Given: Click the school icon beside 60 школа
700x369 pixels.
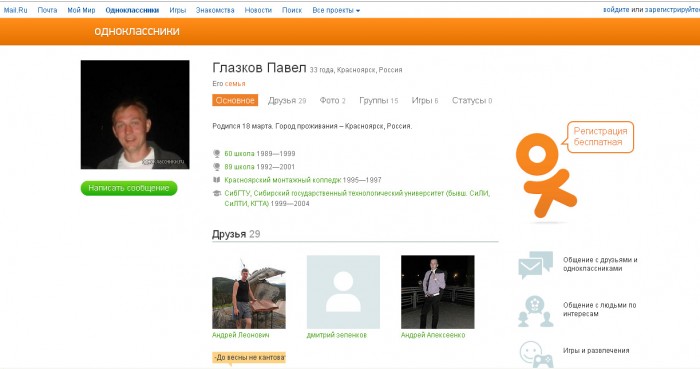Looking at the screenshot, I should pos(217,153).
